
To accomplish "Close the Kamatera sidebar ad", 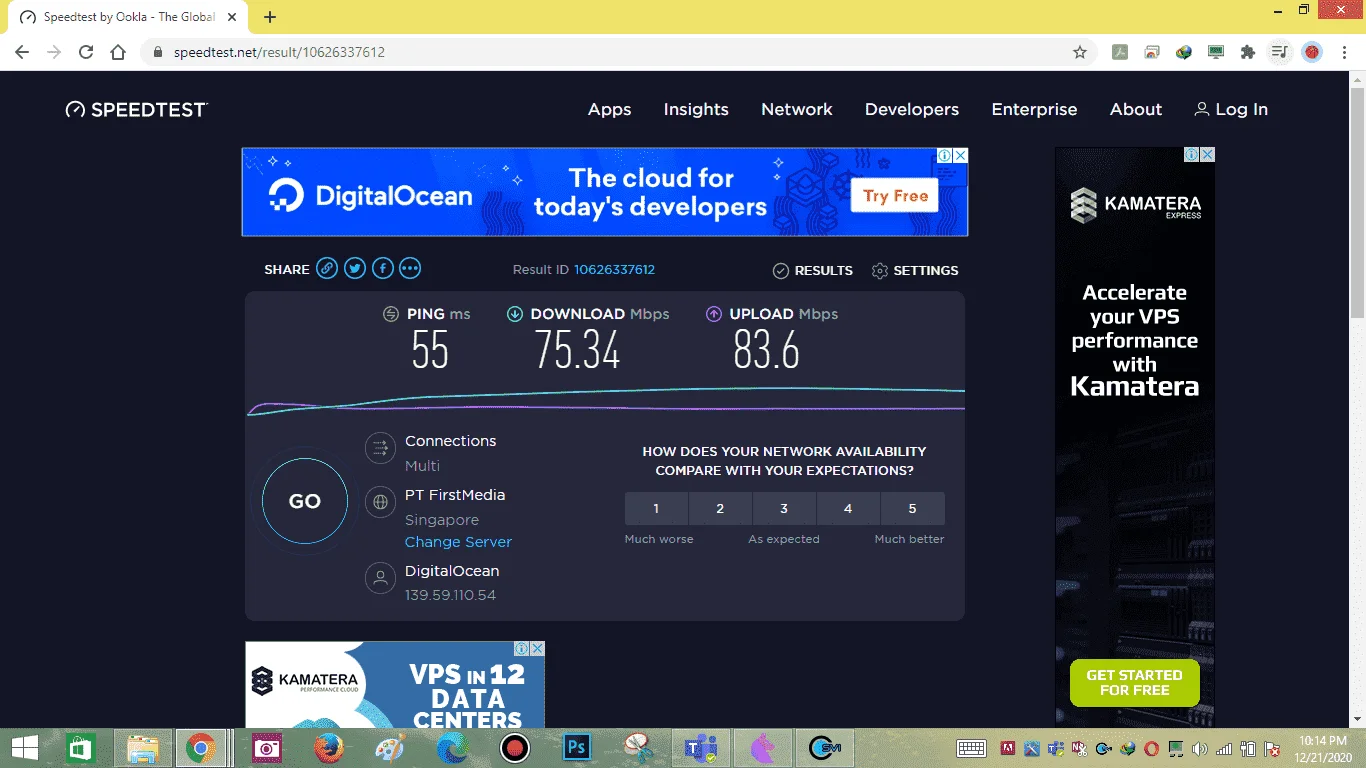I will (x=1207, y=155).
